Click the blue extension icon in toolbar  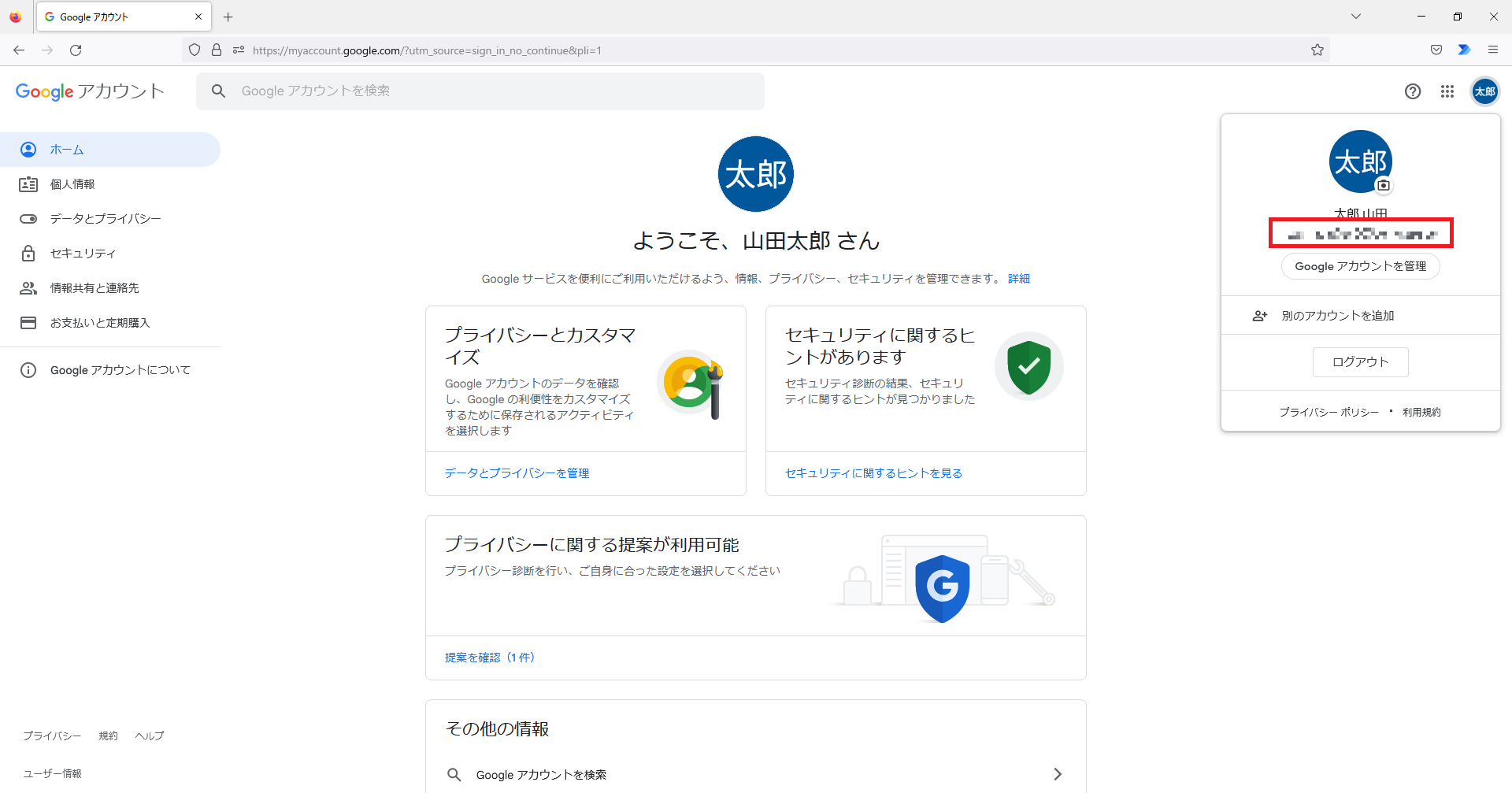1464,50
